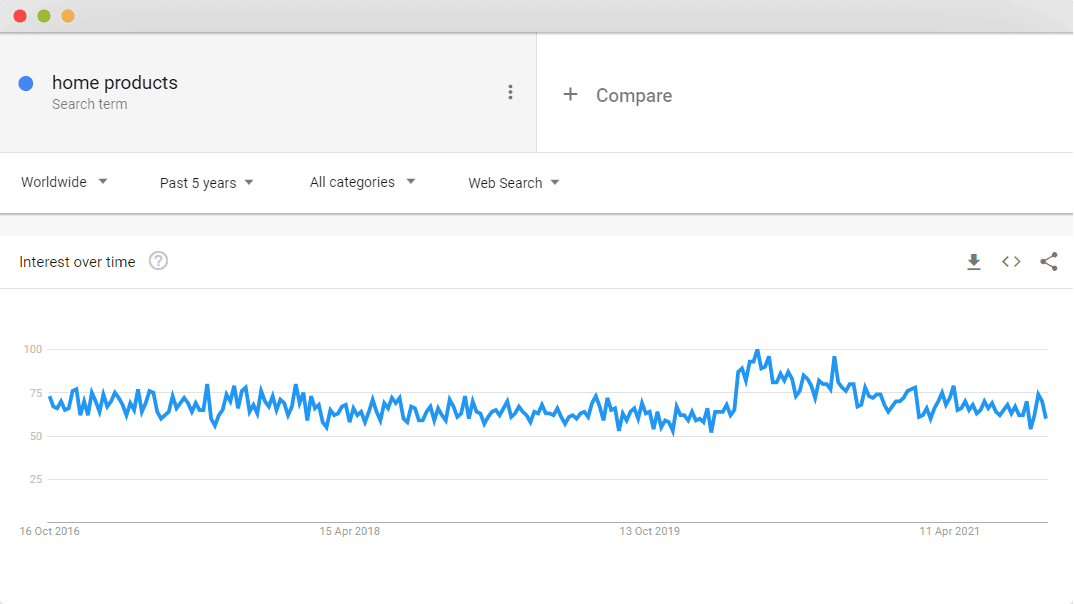Click the 15 Apr 2018 axis label
The height and width of the screenshot is (604, 1074).
pos(349,531)
